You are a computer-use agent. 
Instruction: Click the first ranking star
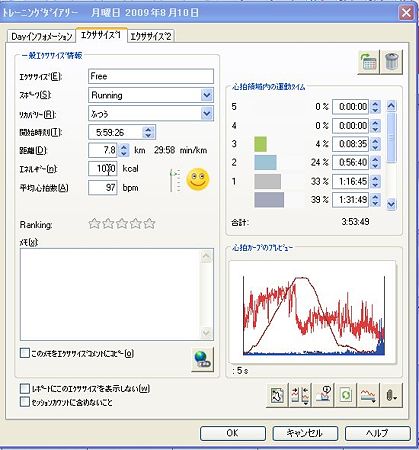pyautogui.click(x=94, y=223)
